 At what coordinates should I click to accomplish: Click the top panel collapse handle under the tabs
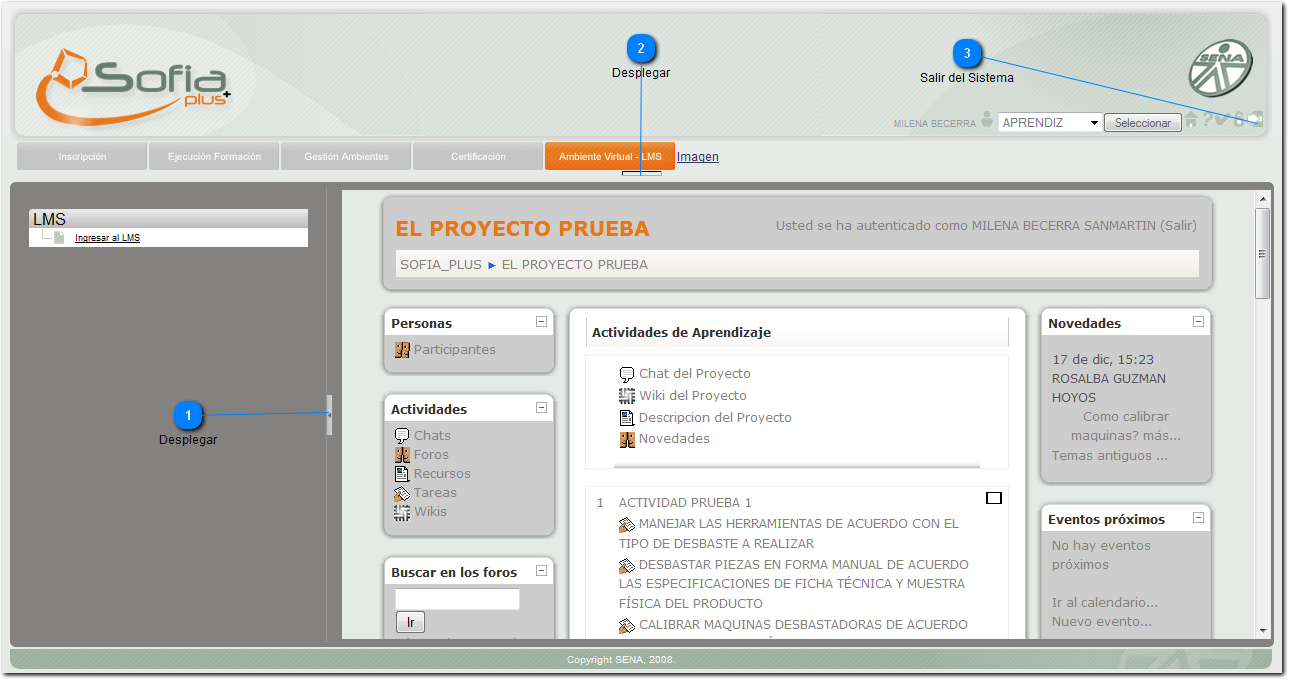click(641, 174)
